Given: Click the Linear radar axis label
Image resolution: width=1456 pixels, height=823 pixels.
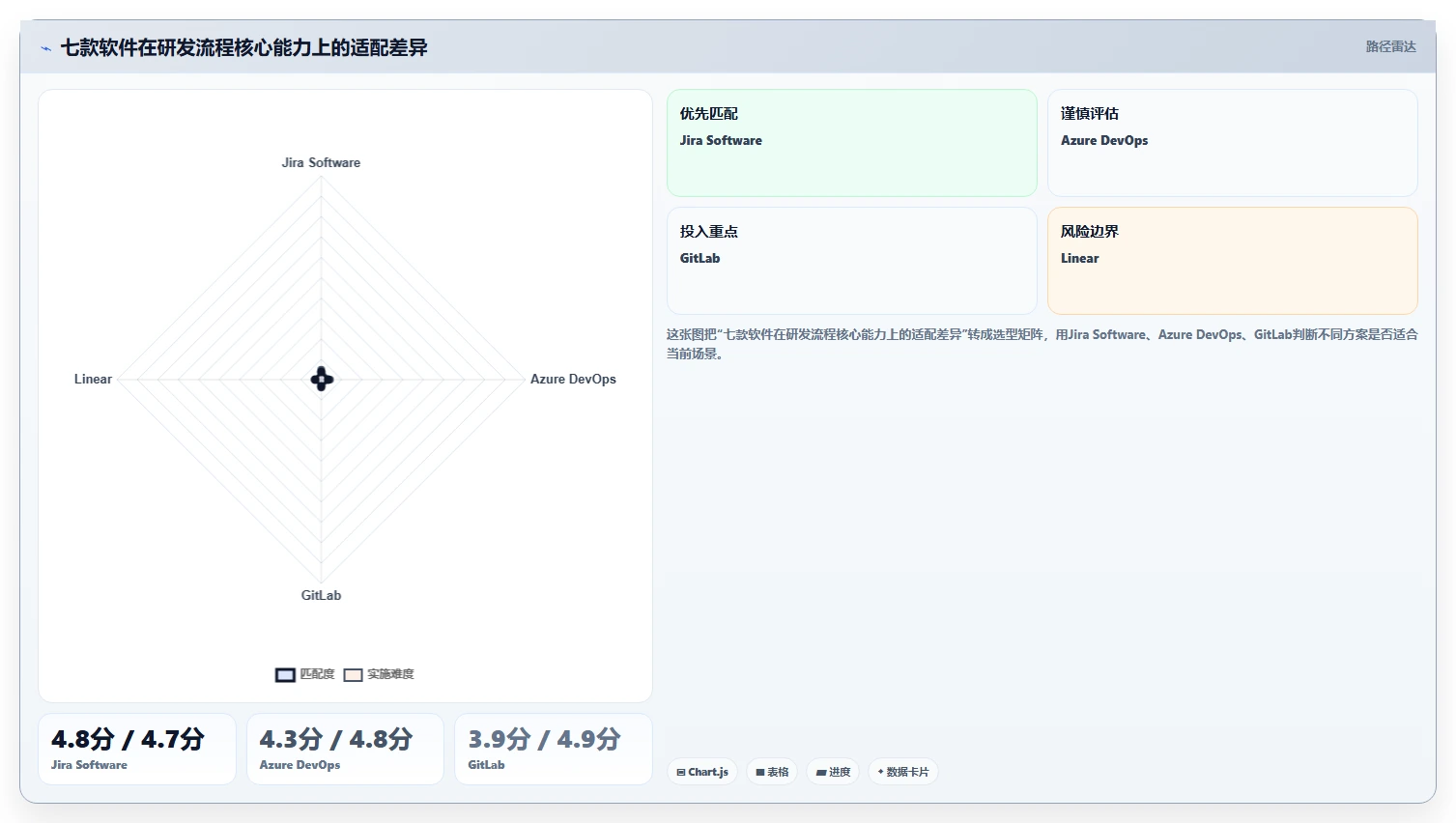Looking at the screenshot, I should coord(93,379).
